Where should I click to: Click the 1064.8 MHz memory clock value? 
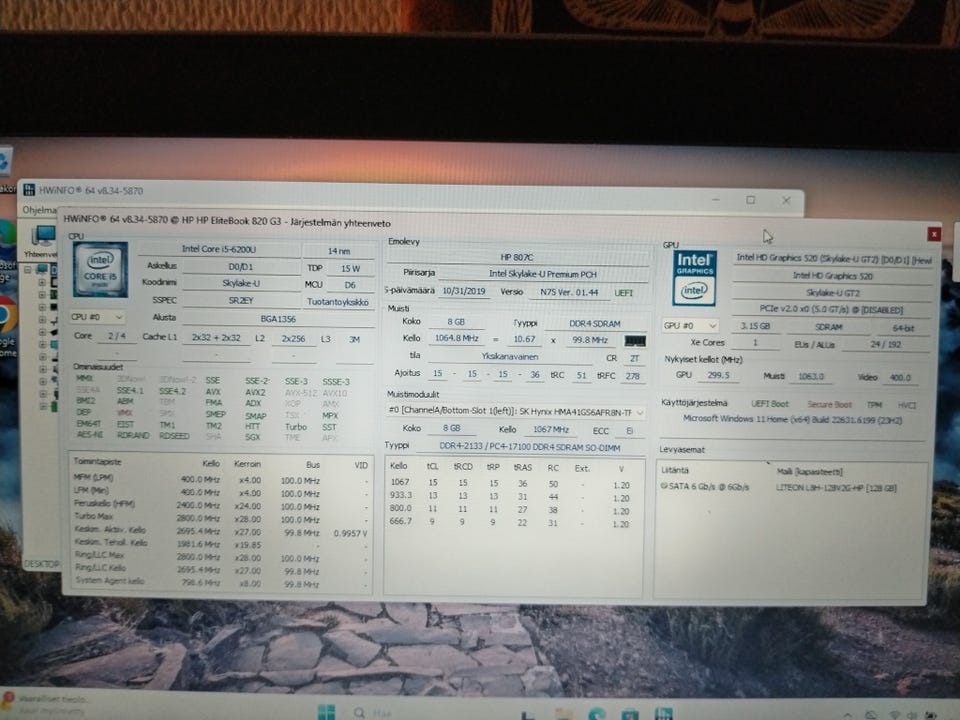456,338
